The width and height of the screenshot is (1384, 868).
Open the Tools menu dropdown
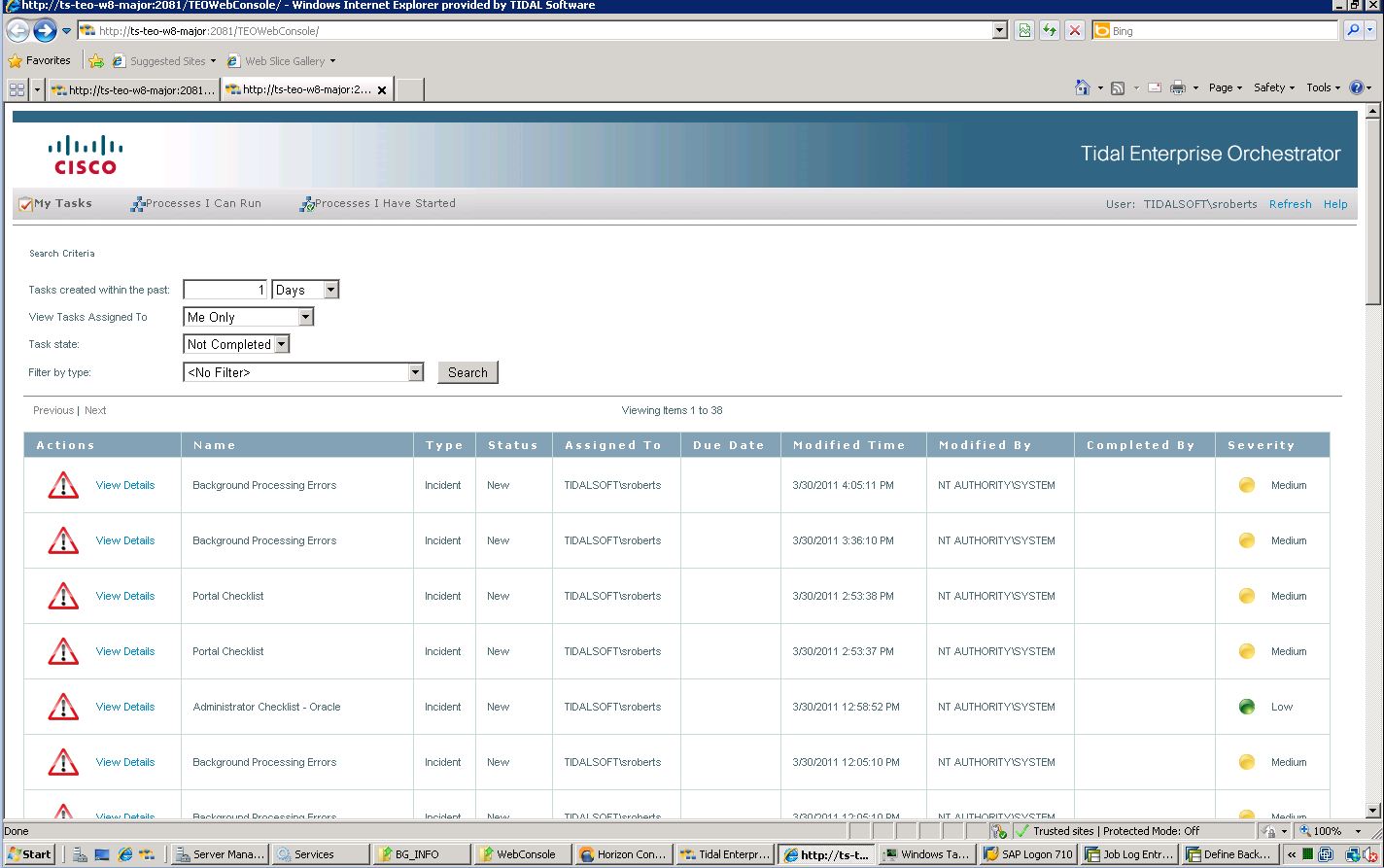coord(1324,87)
